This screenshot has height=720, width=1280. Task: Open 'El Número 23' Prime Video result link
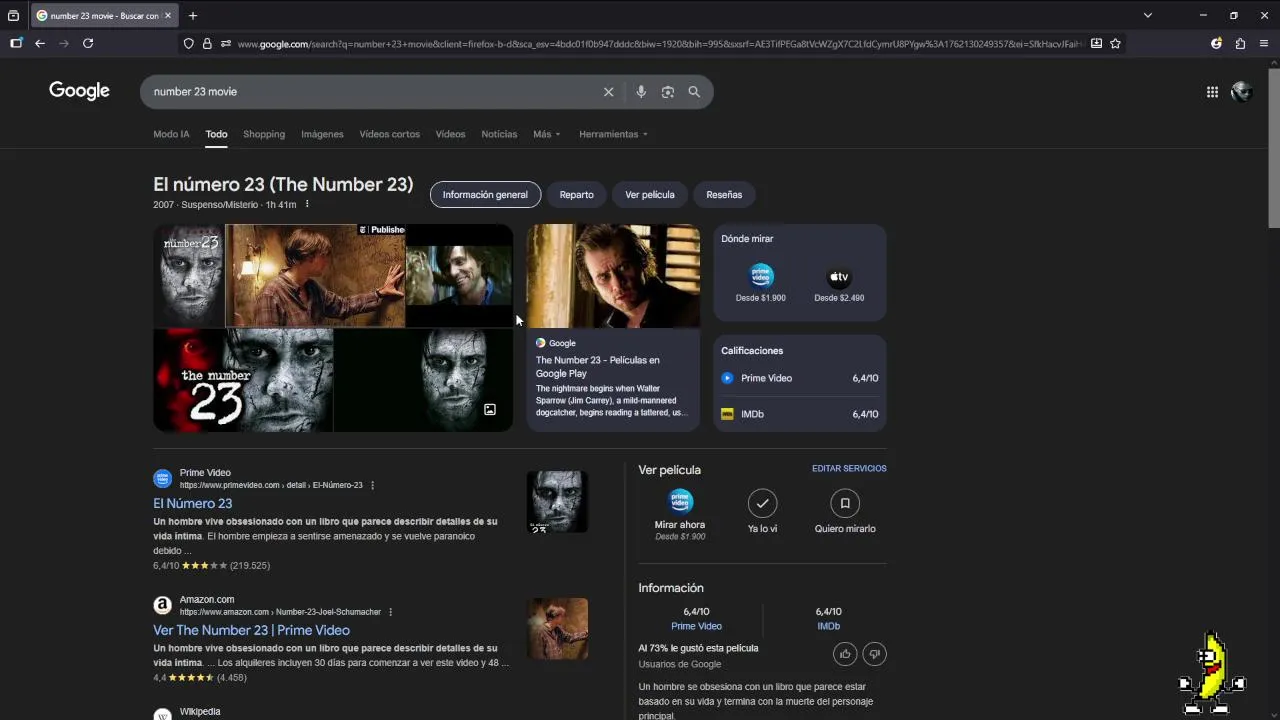click(192, 503)
